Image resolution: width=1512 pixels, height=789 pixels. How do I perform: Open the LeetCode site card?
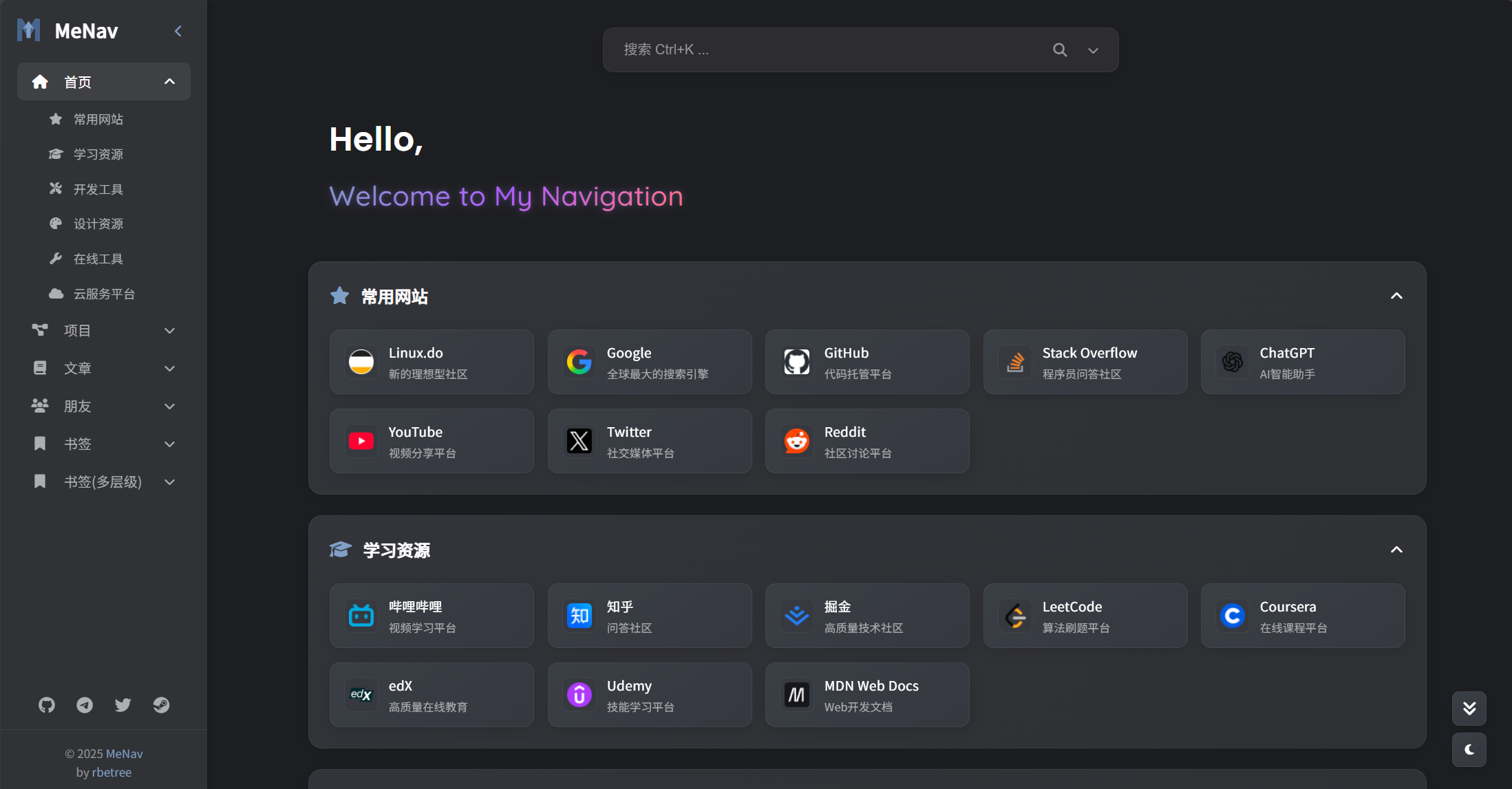pyautogui.click(x=1085, y=616)
